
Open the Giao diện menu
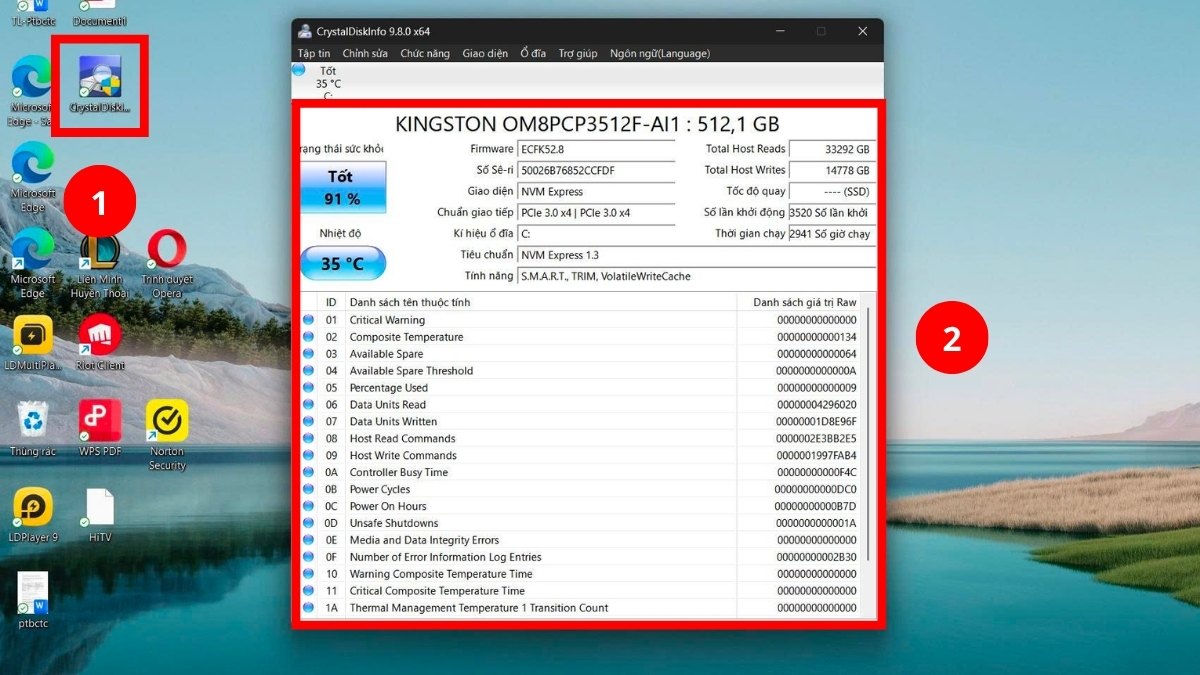(485, 53)
